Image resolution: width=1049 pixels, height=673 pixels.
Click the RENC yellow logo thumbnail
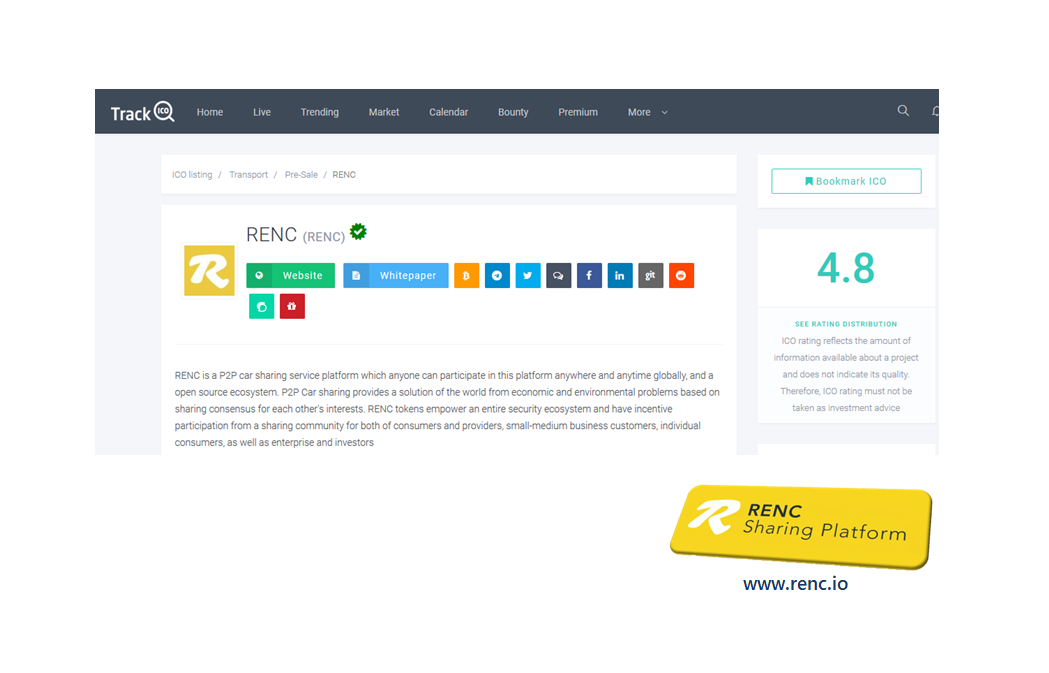click(x=209, y=270)
